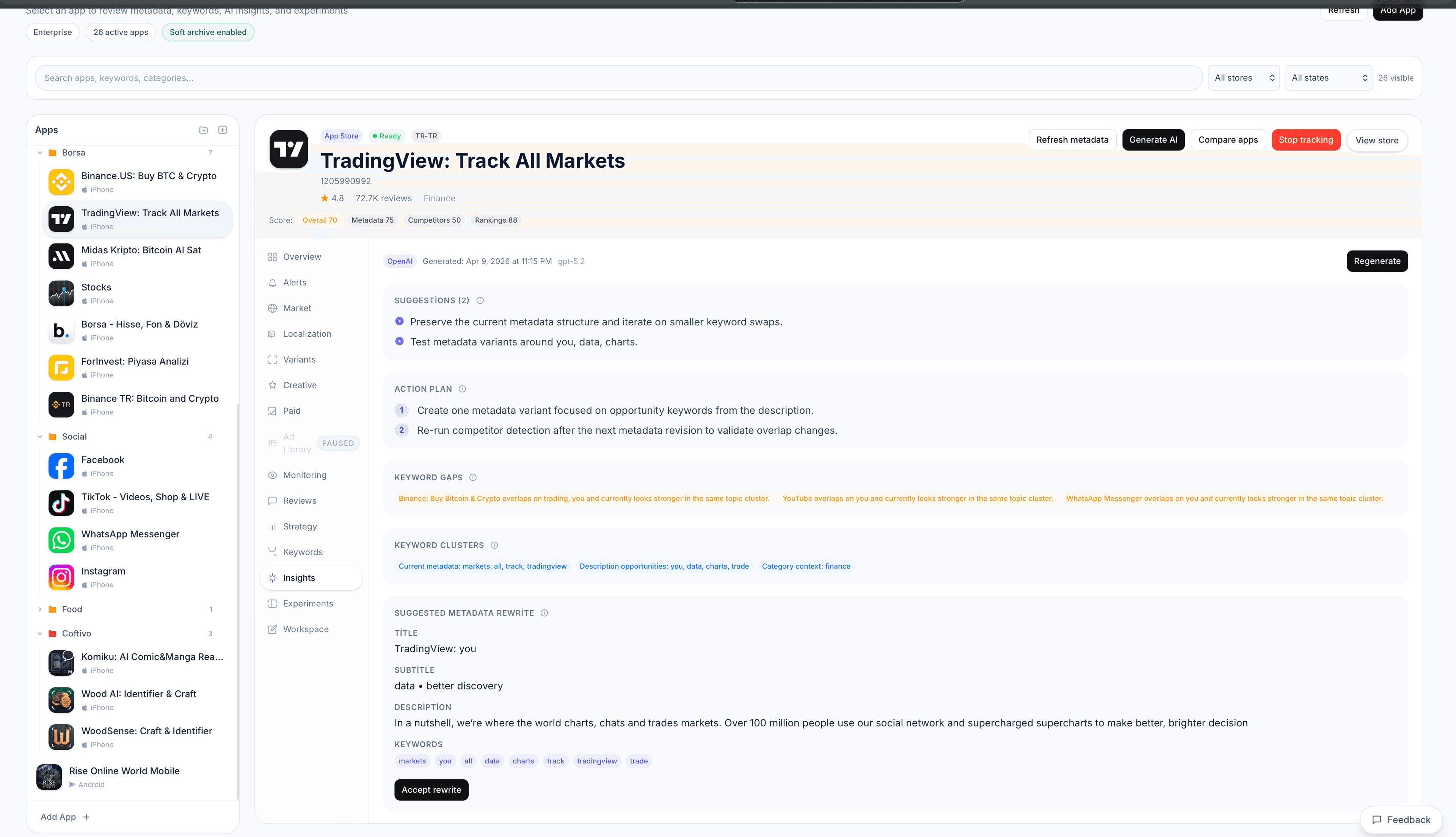Click the 26 active apps chip
This screenshot has width=1456, height=837.
121,32
